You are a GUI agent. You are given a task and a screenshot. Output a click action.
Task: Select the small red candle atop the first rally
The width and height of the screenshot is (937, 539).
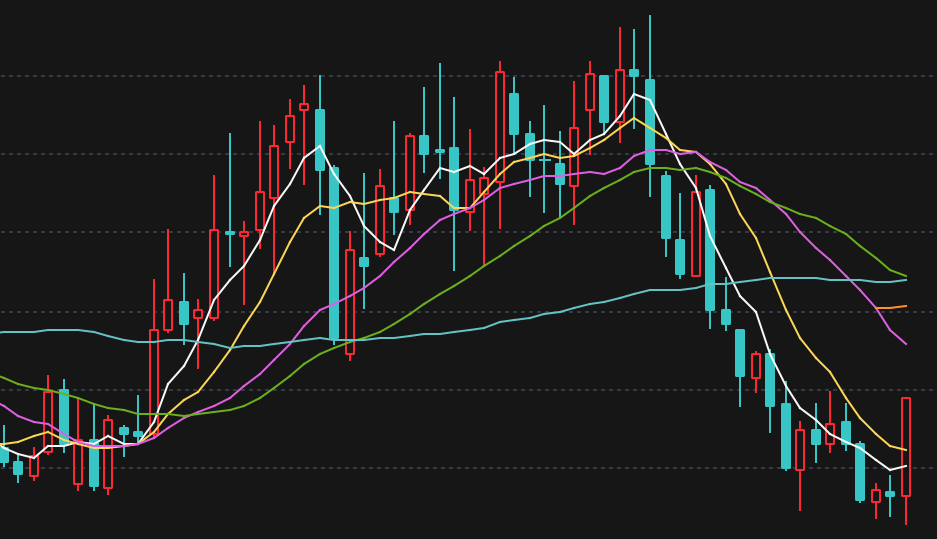(x=304, y=107)
